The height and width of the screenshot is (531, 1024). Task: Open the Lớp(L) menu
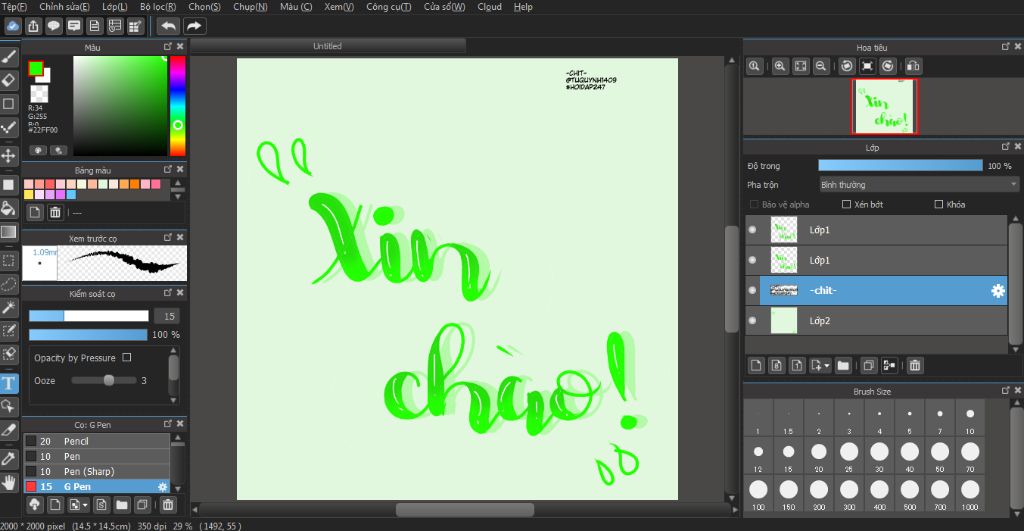pyautogui.click(x=115, y=7)
